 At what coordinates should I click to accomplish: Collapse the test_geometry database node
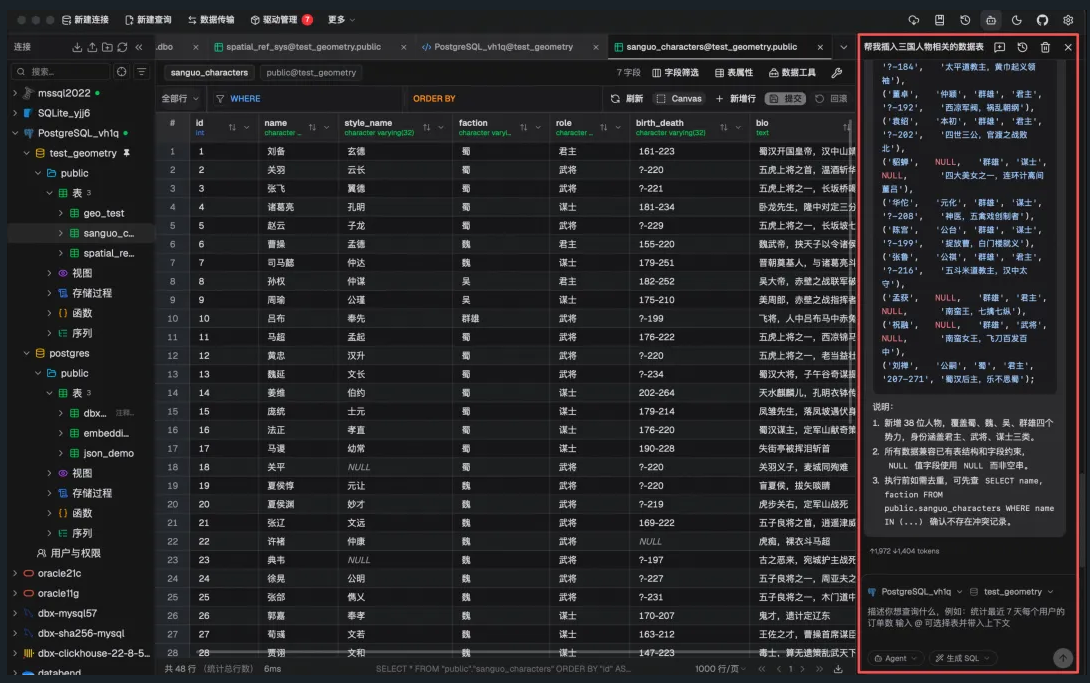(x=26, y=153)
